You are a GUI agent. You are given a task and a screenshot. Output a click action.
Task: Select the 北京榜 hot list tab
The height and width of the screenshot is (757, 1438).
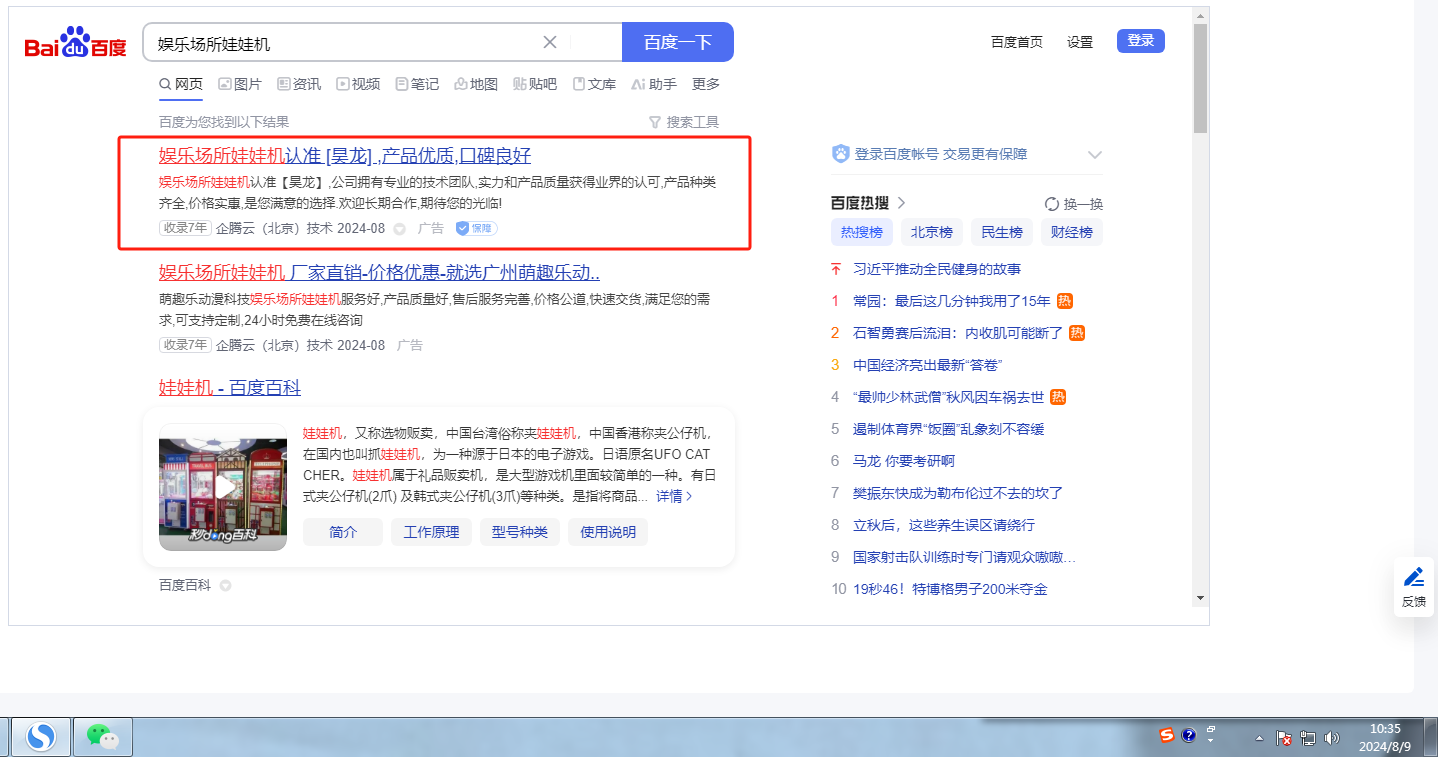[x=931, y=232]
